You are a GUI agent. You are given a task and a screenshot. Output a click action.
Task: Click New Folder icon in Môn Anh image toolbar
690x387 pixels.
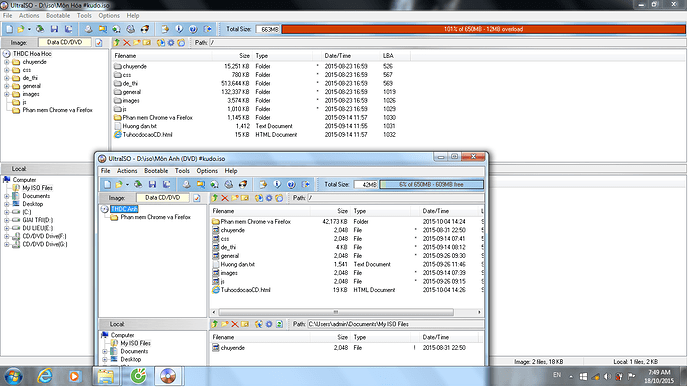[x=235, y=198]
